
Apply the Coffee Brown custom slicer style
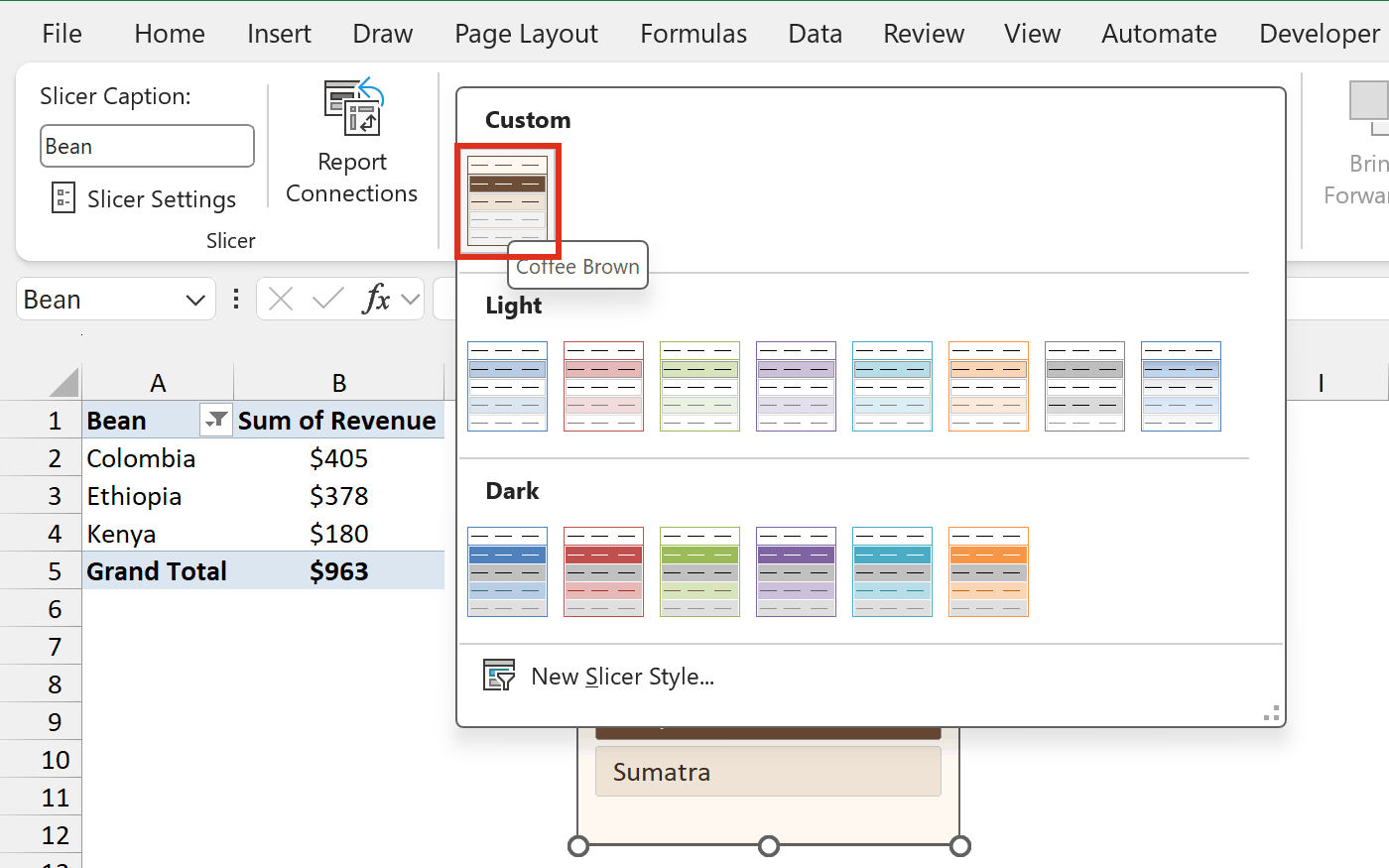tap(507, 199)
